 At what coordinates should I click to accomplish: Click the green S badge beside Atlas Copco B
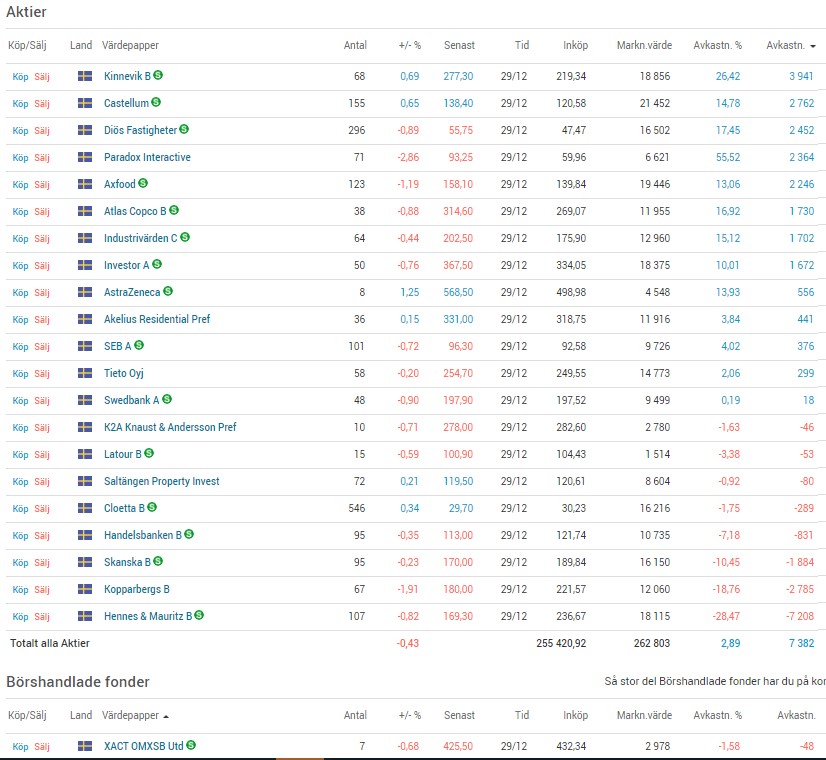point(174,210)
